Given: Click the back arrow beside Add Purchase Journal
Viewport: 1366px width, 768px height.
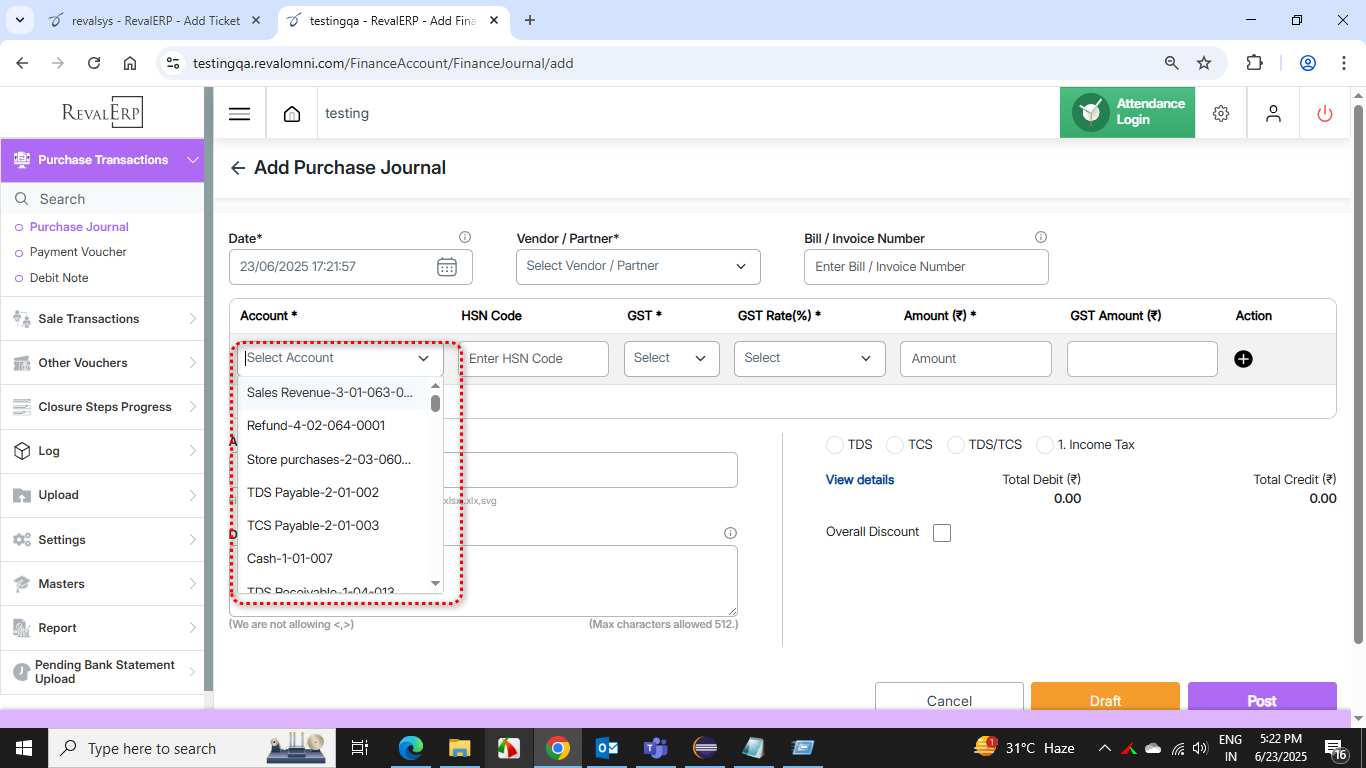Looking at the screenshot, I should (x=238, y=168).
